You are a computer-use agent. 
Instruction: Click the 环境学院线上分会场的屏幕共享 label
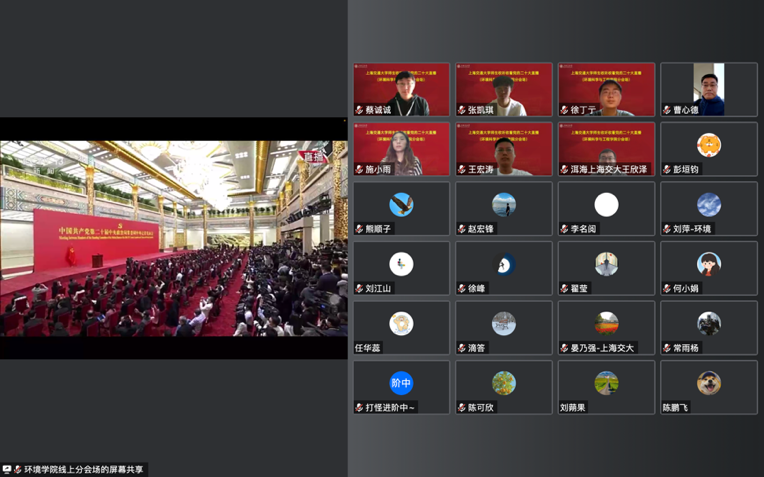(x=84, y=469)
